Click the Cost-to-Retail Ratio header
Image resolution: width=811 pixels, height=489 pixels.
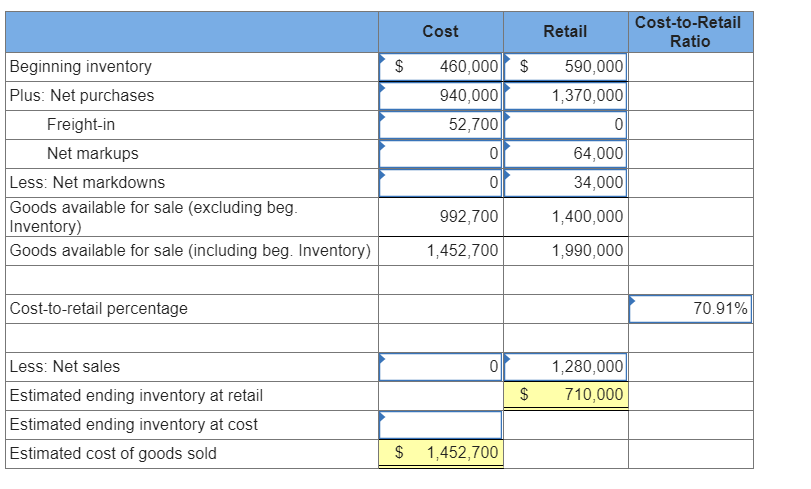(690, 32)
